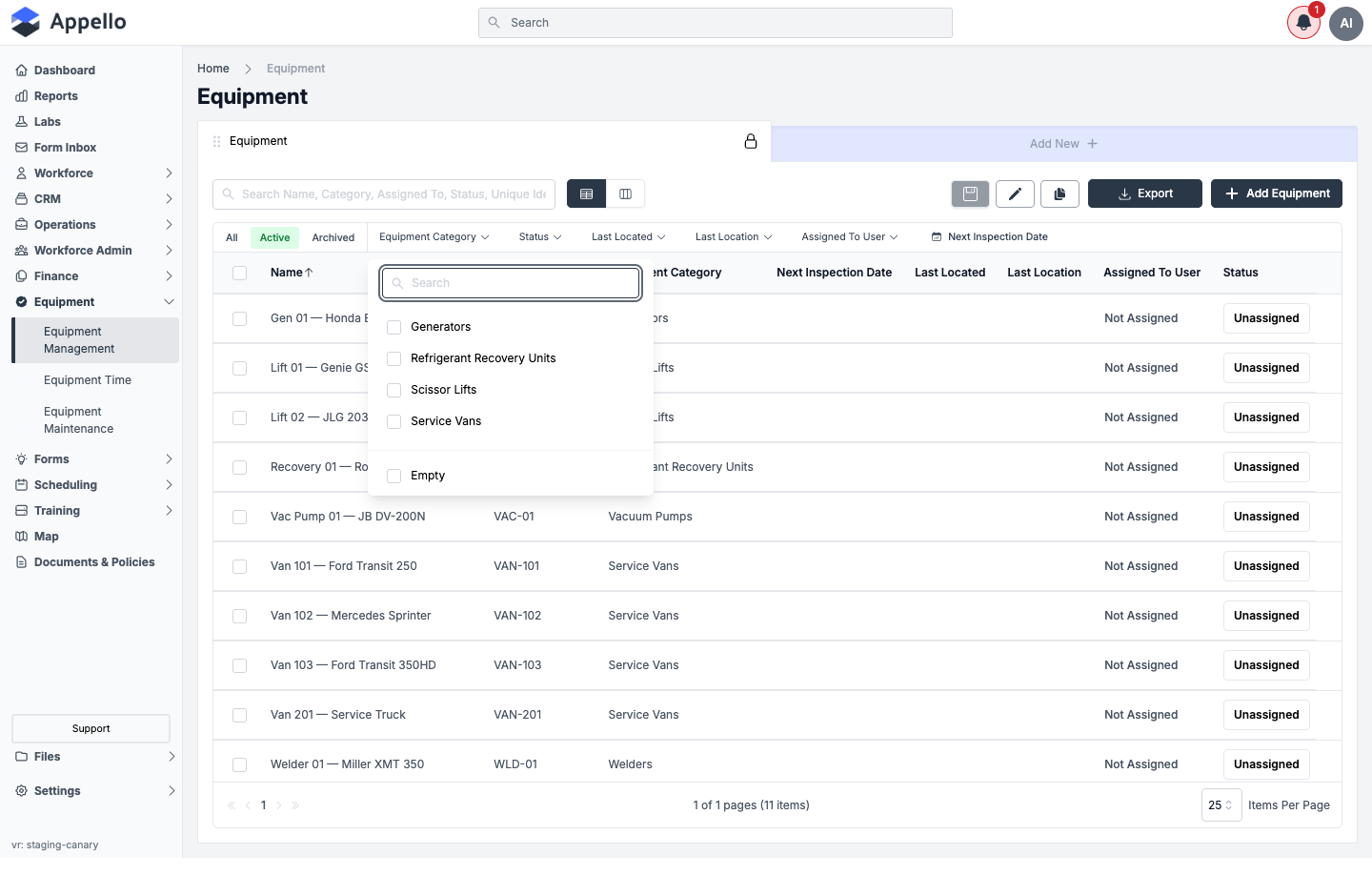1372x875 pixels.
Task: Open Equipment Maintenance submenu item
Action: click(79, 420)
